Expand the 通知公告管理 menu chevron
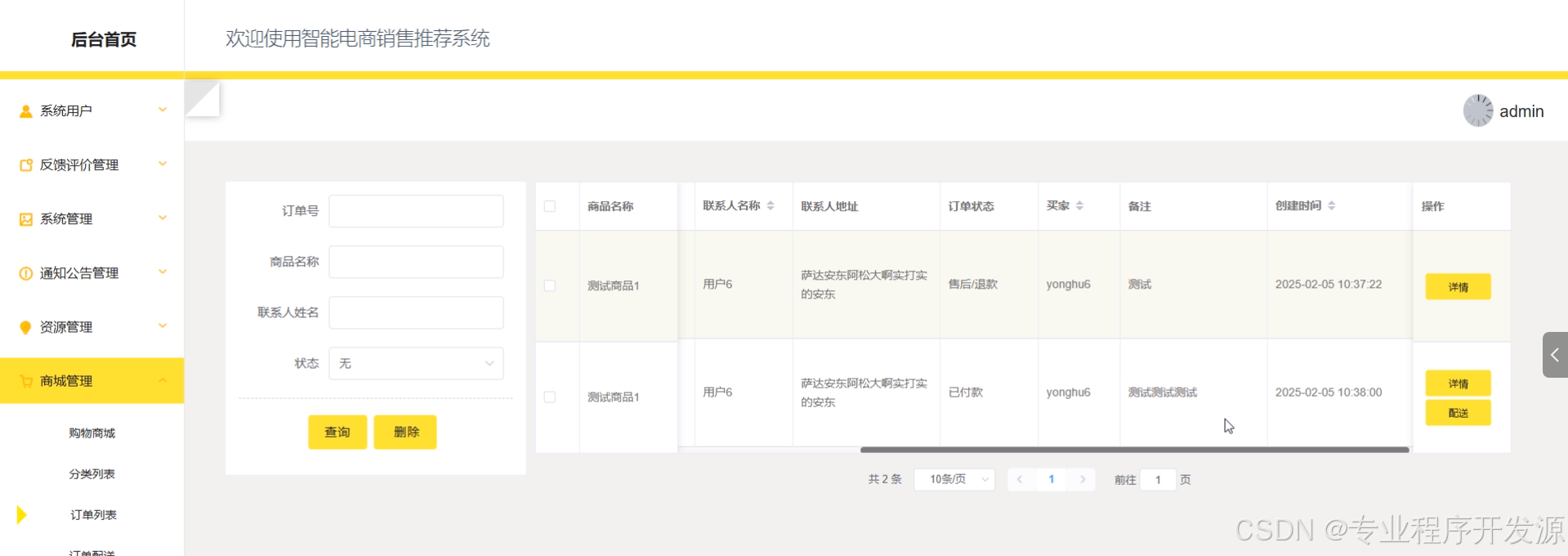The image size is (1568, 556). (x=163, y=271)
